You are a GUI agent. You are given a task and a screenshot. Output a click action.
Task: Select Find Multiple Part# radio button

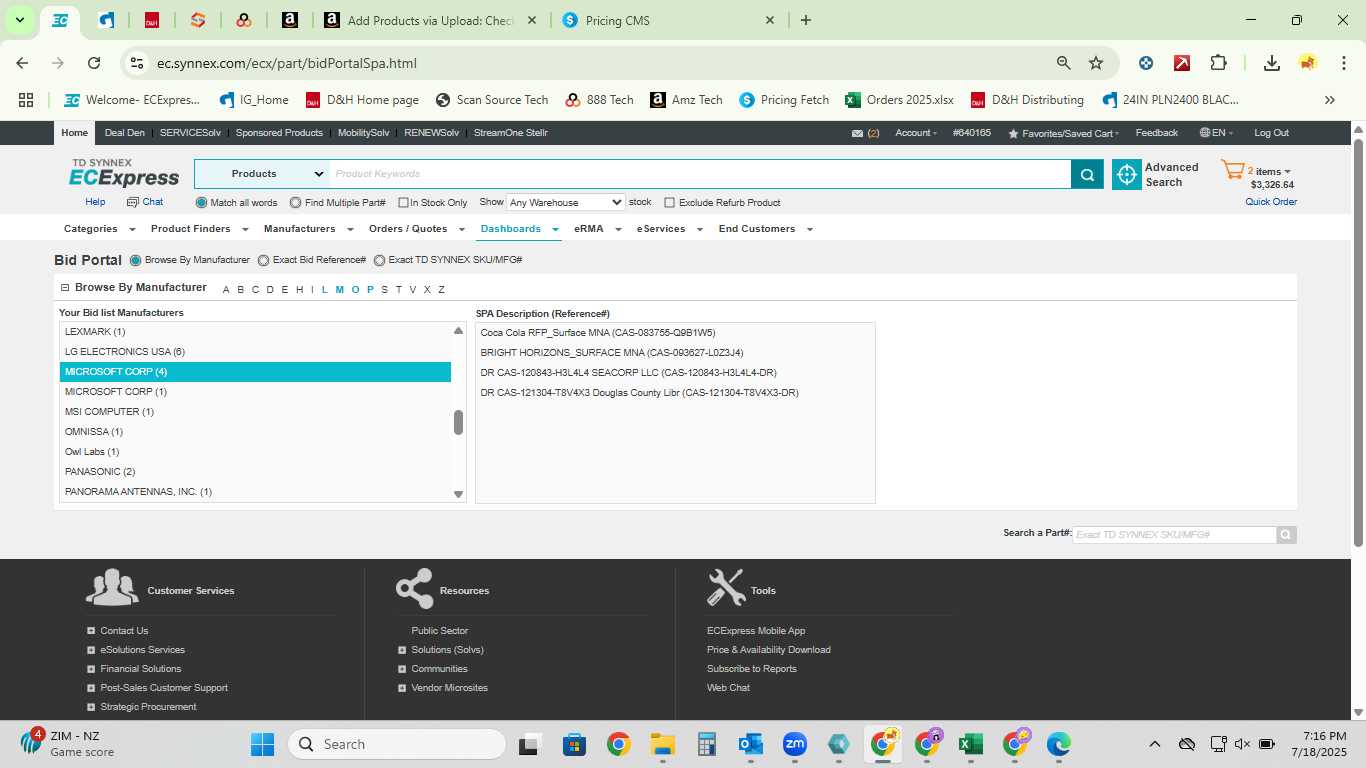[x=296, y=203]
